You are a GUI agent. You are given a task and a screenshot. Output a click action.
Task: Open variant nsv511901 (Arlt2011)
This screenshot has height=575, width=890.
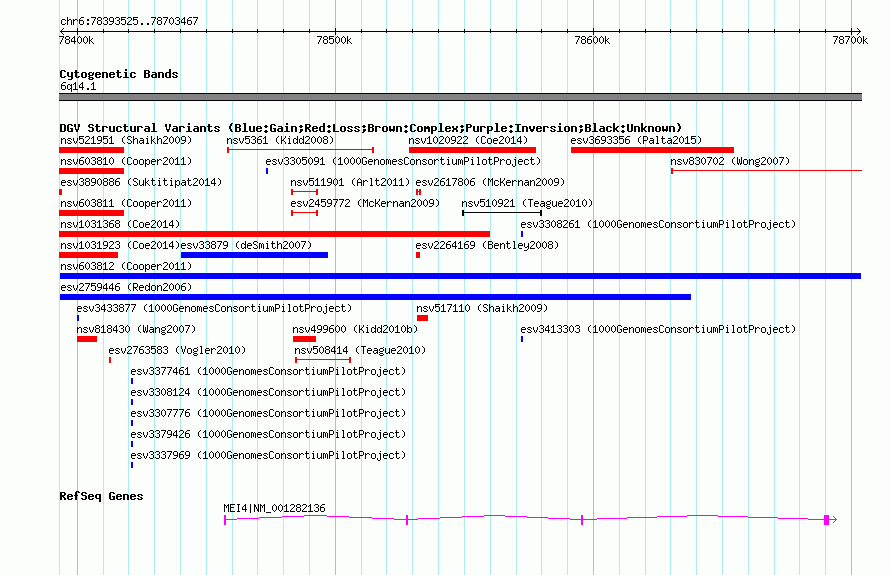coord(350,182)
